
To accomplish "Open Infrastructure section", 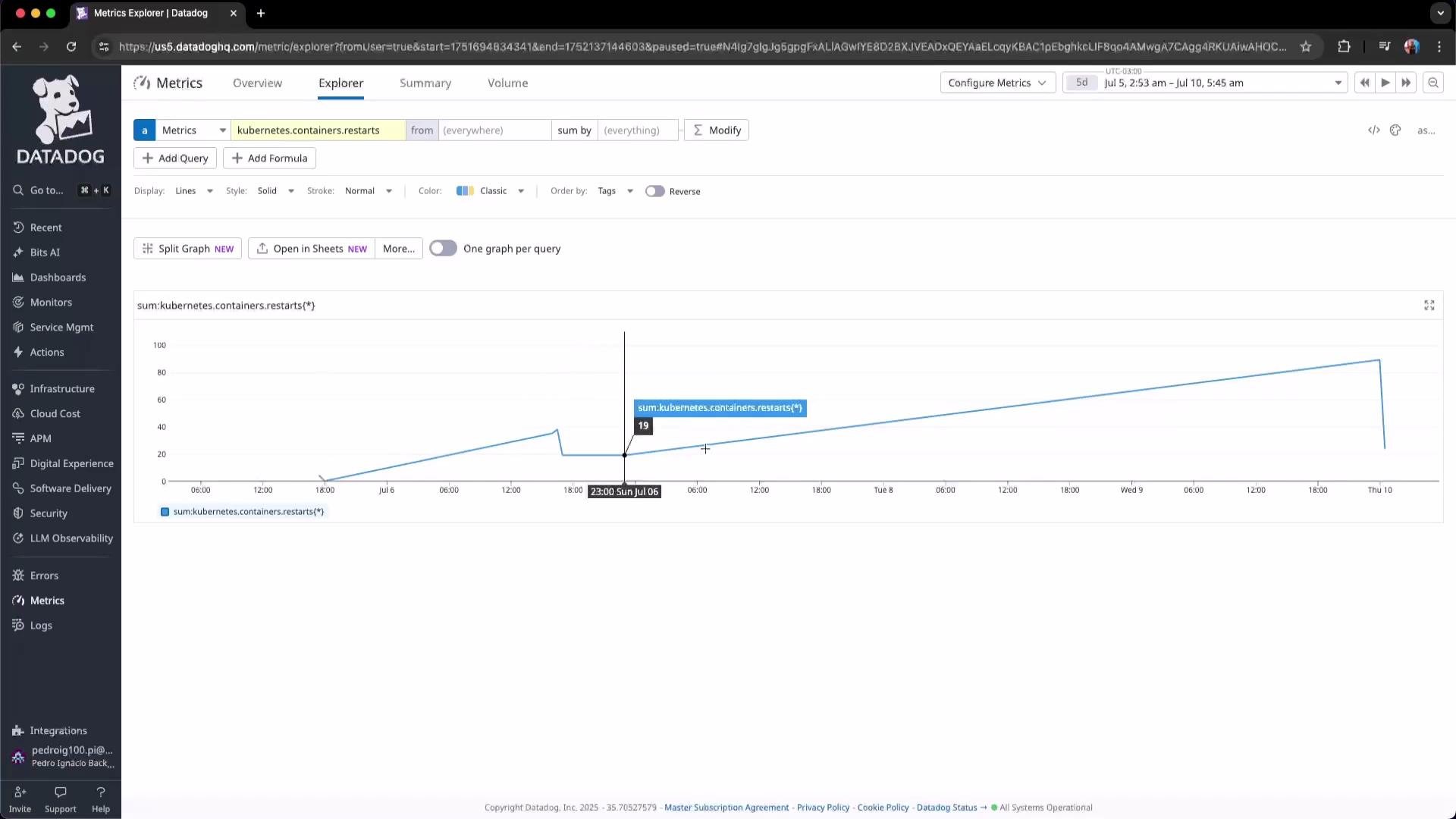I will [62, 389].
